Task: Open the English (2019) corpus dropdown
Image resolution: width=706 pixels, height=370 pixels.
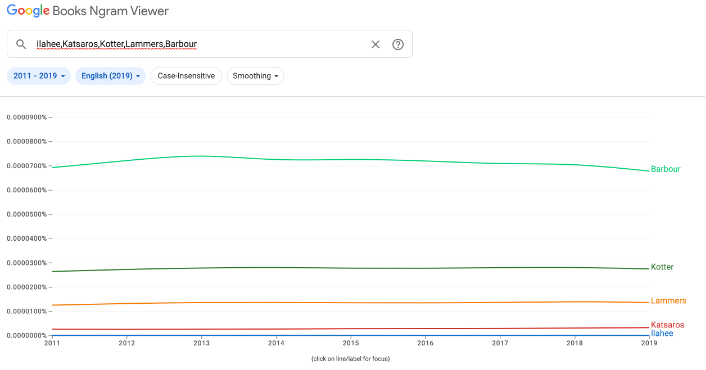Action: 110,76
